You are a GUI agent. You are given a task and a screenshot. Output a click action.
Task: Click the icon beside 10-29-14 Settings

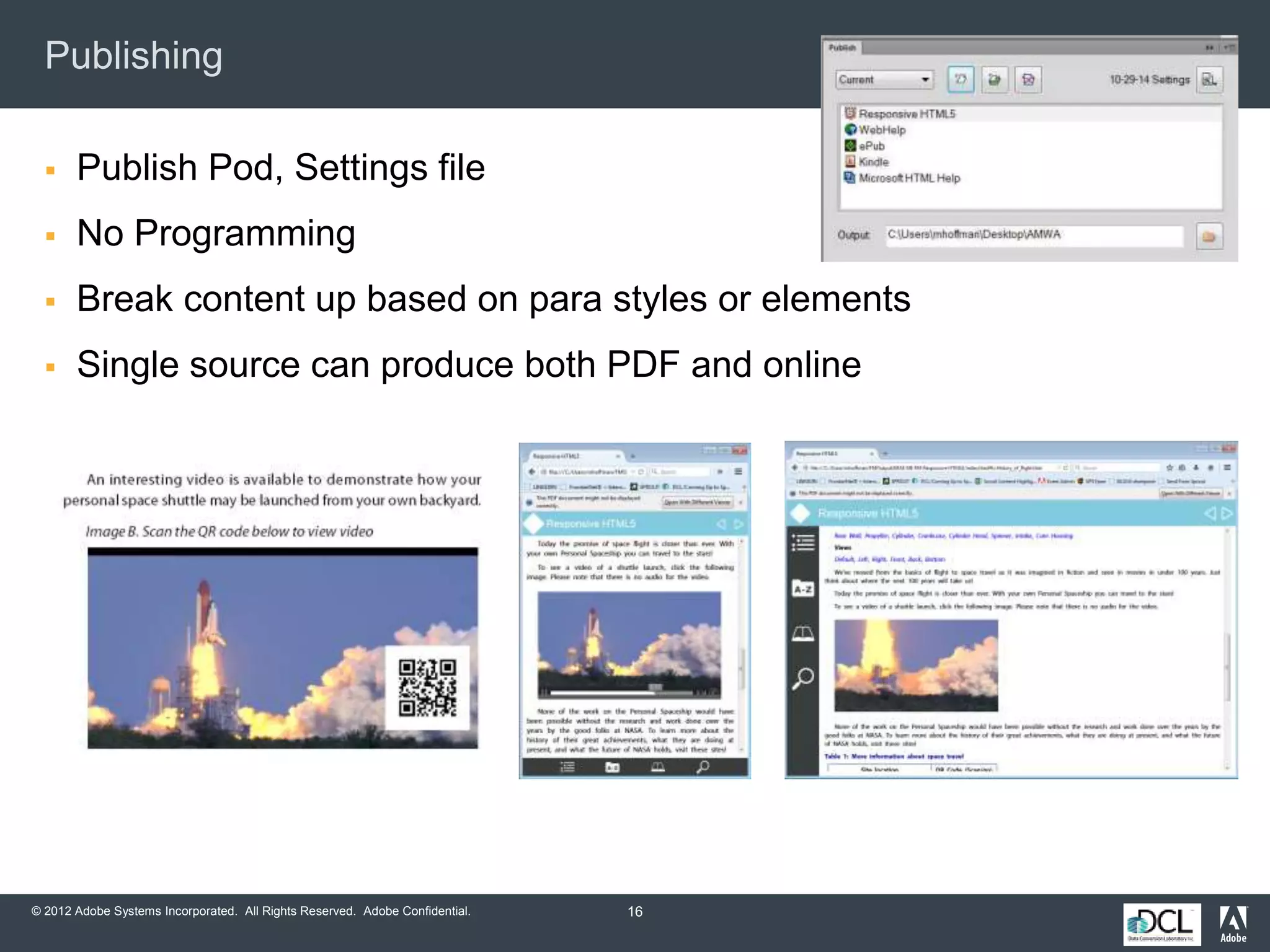point(1209,79)
